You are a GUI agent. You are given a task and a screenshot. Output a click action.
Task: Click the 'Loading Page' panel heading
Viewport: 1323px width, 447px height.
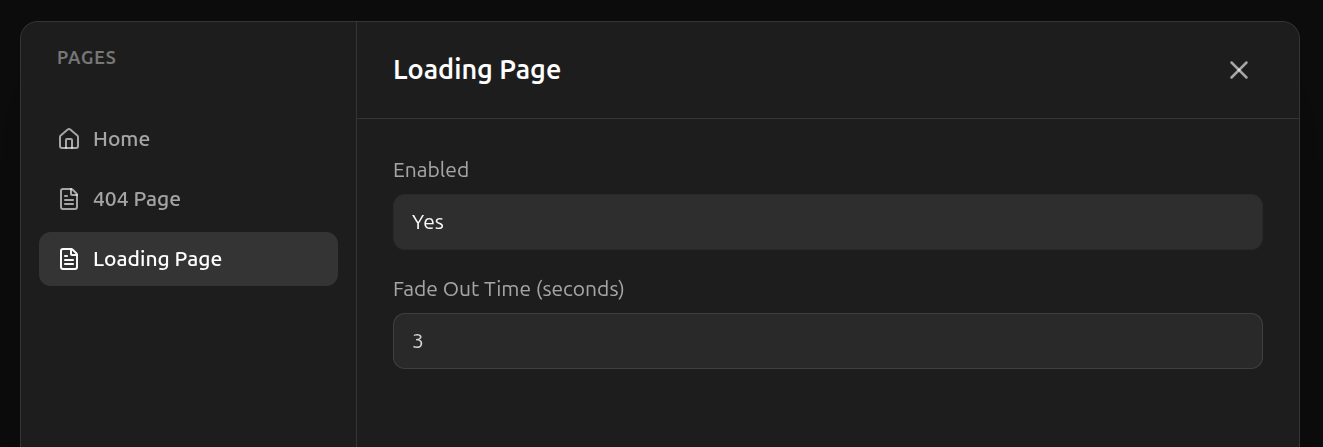point(477,70)
